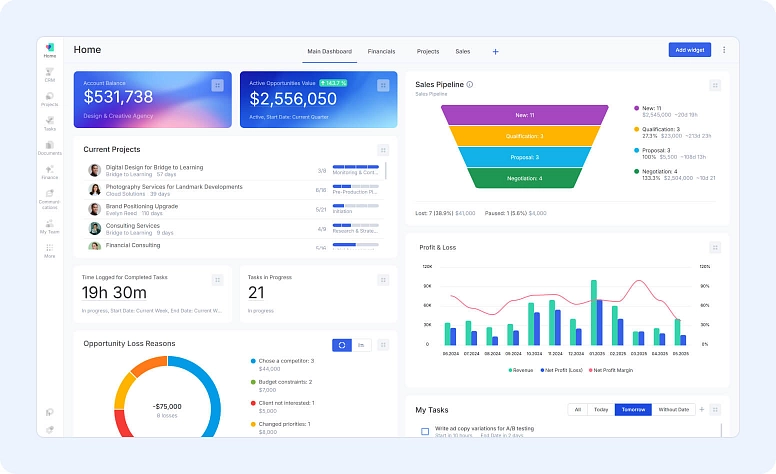
Task: Click the purple New stage in funnel
Action: click(x=525, y=115)
